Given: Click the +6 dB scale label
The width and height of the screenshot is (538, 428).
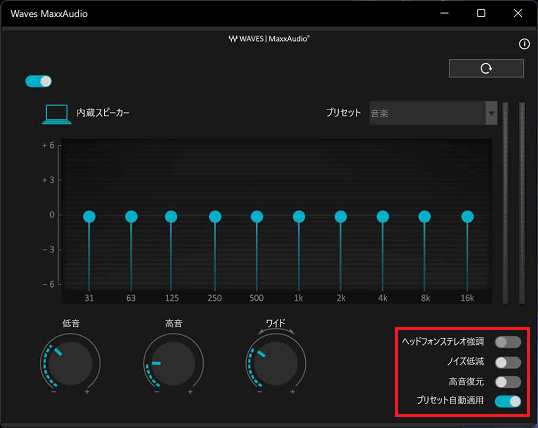Looking at the screenshot, I should tap(48, 146).
